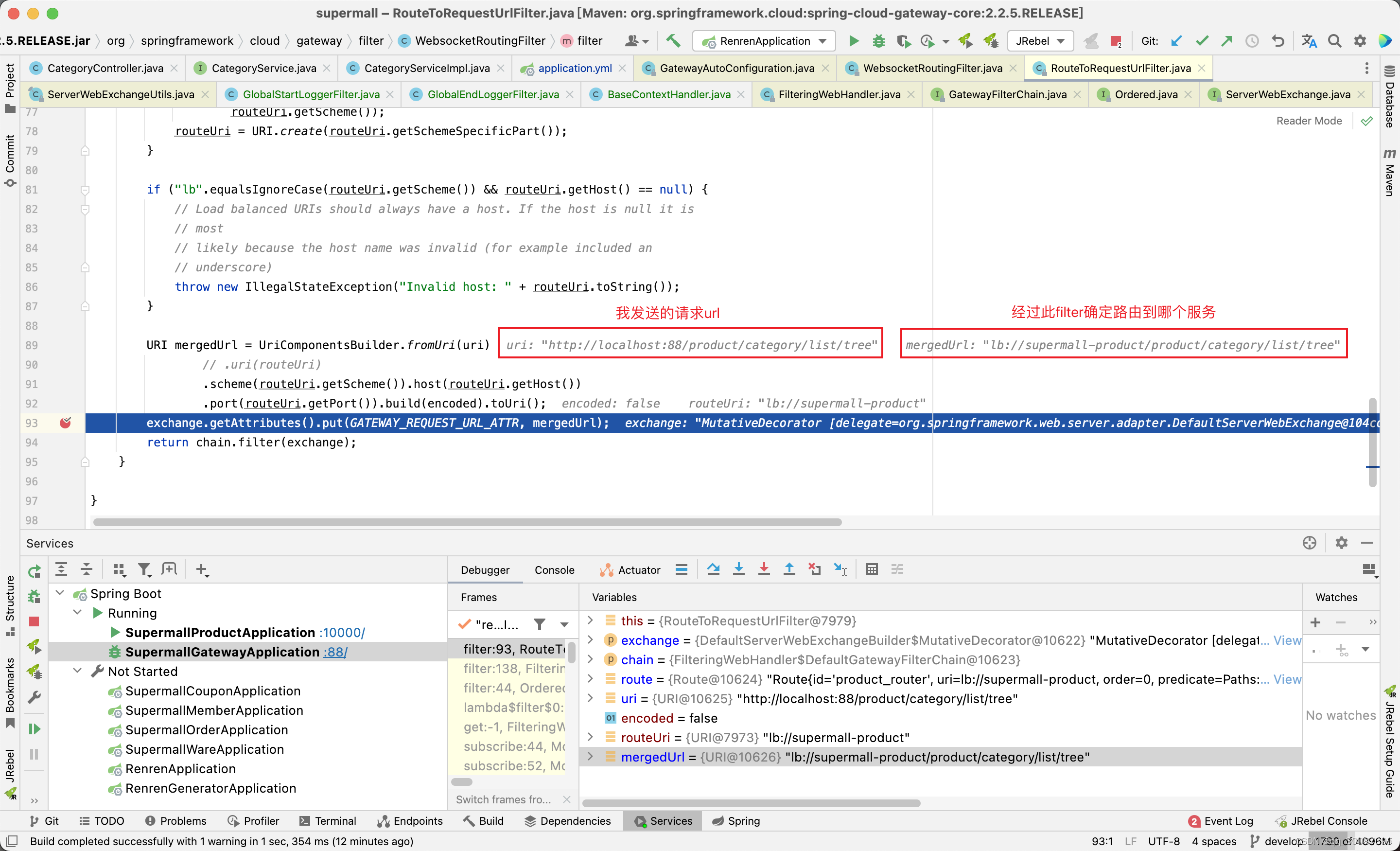Image resolution: width=1400 pixels, height=851 pixels.
Task: Click the Git rollback icon
Action: 1277,41
